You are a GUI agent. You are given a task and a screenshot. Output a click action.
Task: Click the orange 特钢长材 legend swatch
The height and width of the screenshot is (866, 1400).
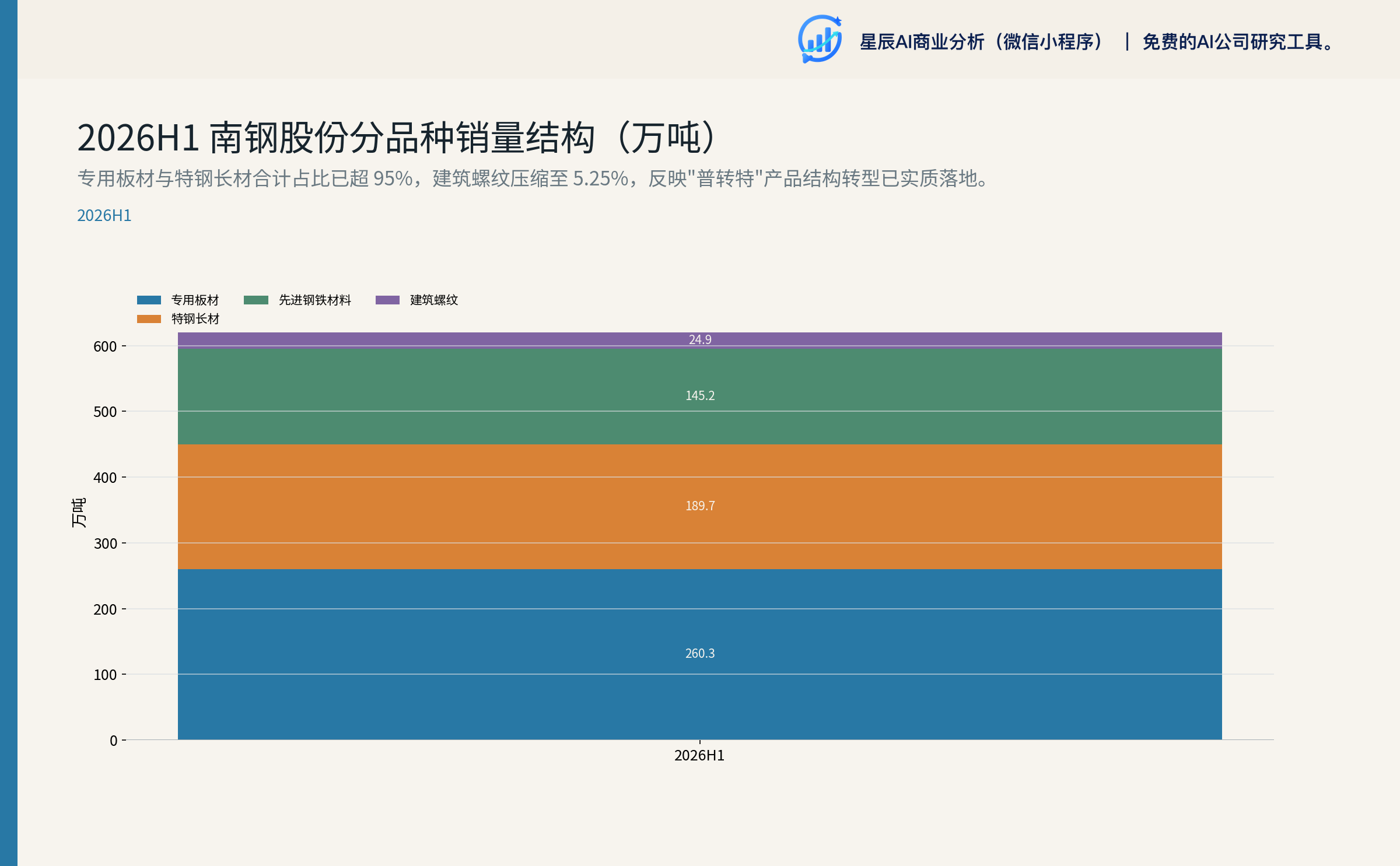tap(149, 319)
